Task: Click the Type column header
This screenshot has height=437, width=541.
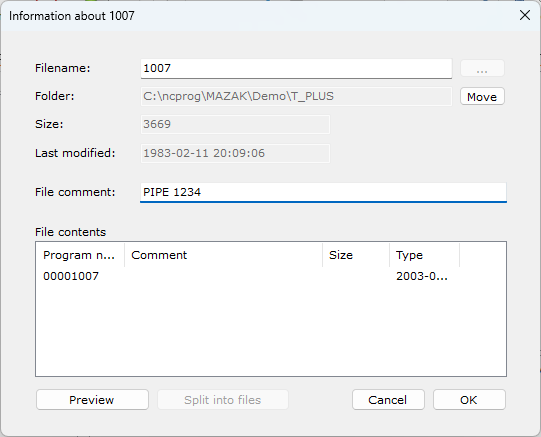Action: [x=424, y=255]
